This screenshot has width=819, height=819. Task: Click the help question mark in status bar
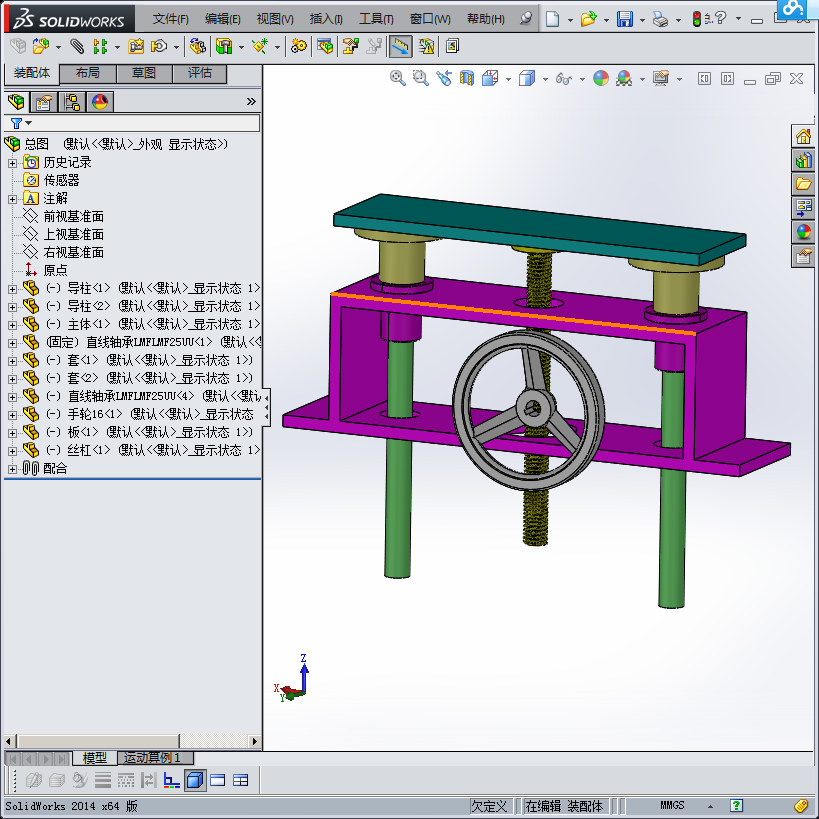[736, 805]
